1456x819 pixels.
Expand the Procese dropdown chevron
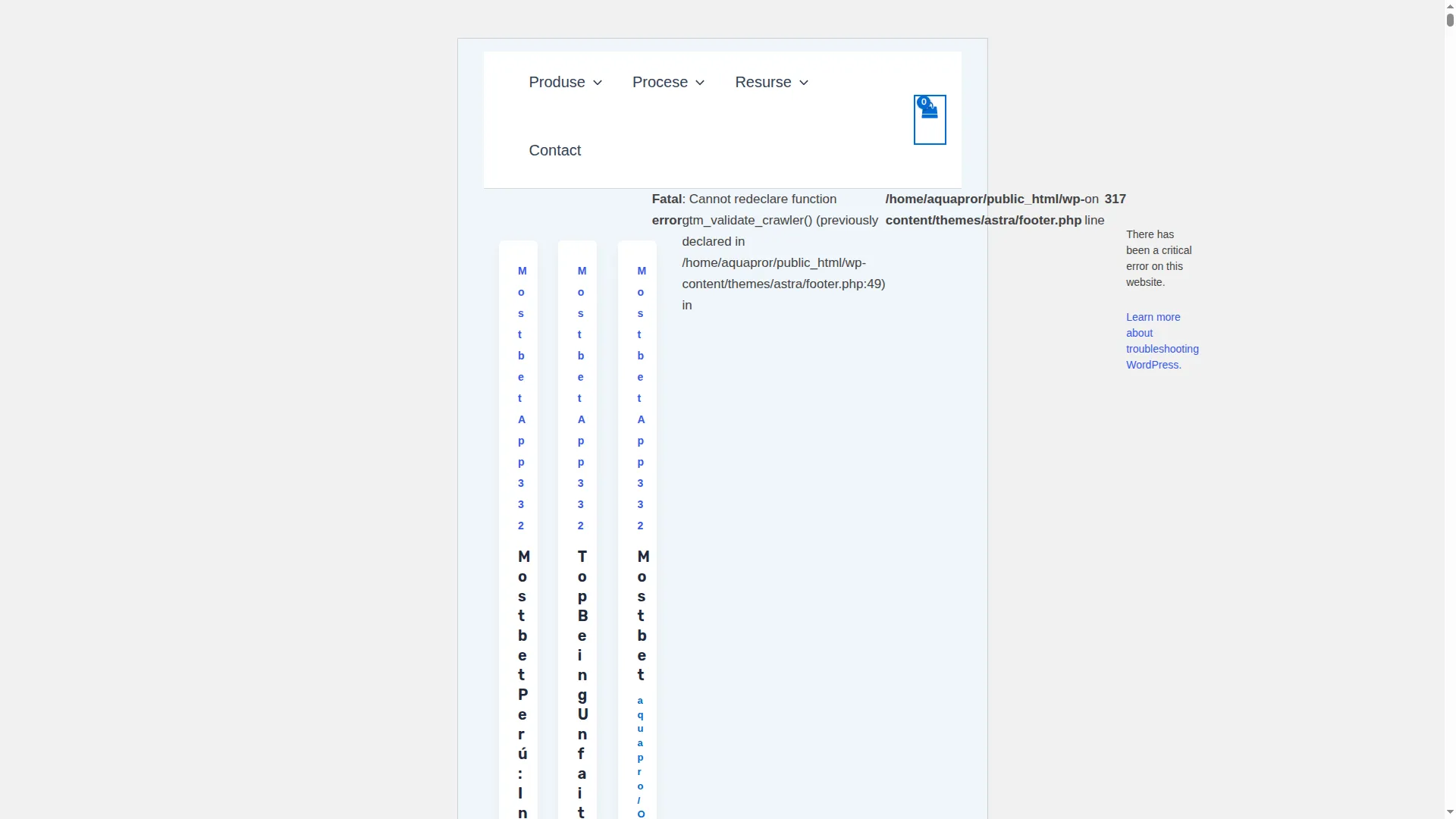(700, 83)
